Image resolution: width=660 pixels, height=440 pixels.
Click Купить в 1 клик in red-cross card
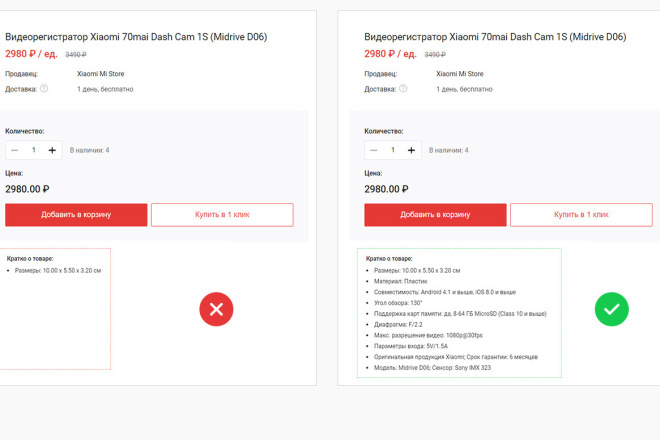pyautogui.click(x=222, y=215)
